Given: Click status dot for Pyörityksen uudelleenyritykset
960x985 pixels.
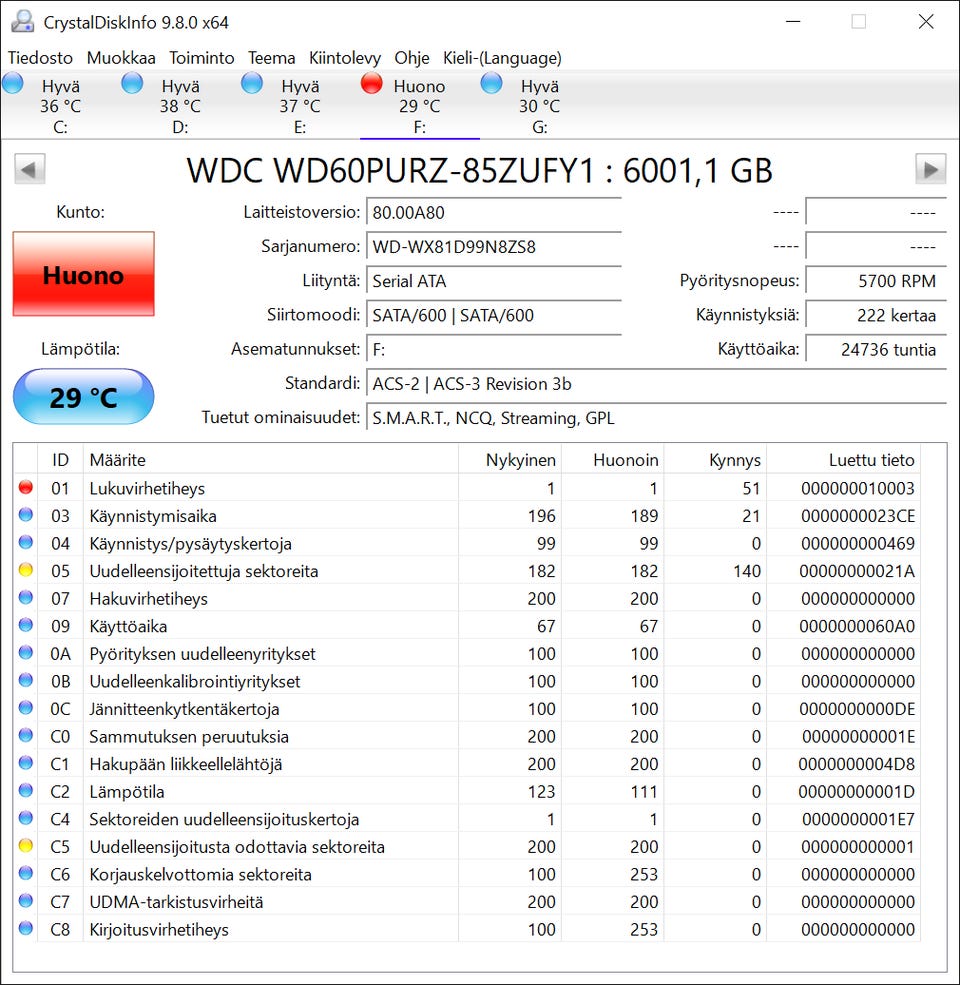Looking at the screenshot, I should pyautogui.click(x=26, y=653).
